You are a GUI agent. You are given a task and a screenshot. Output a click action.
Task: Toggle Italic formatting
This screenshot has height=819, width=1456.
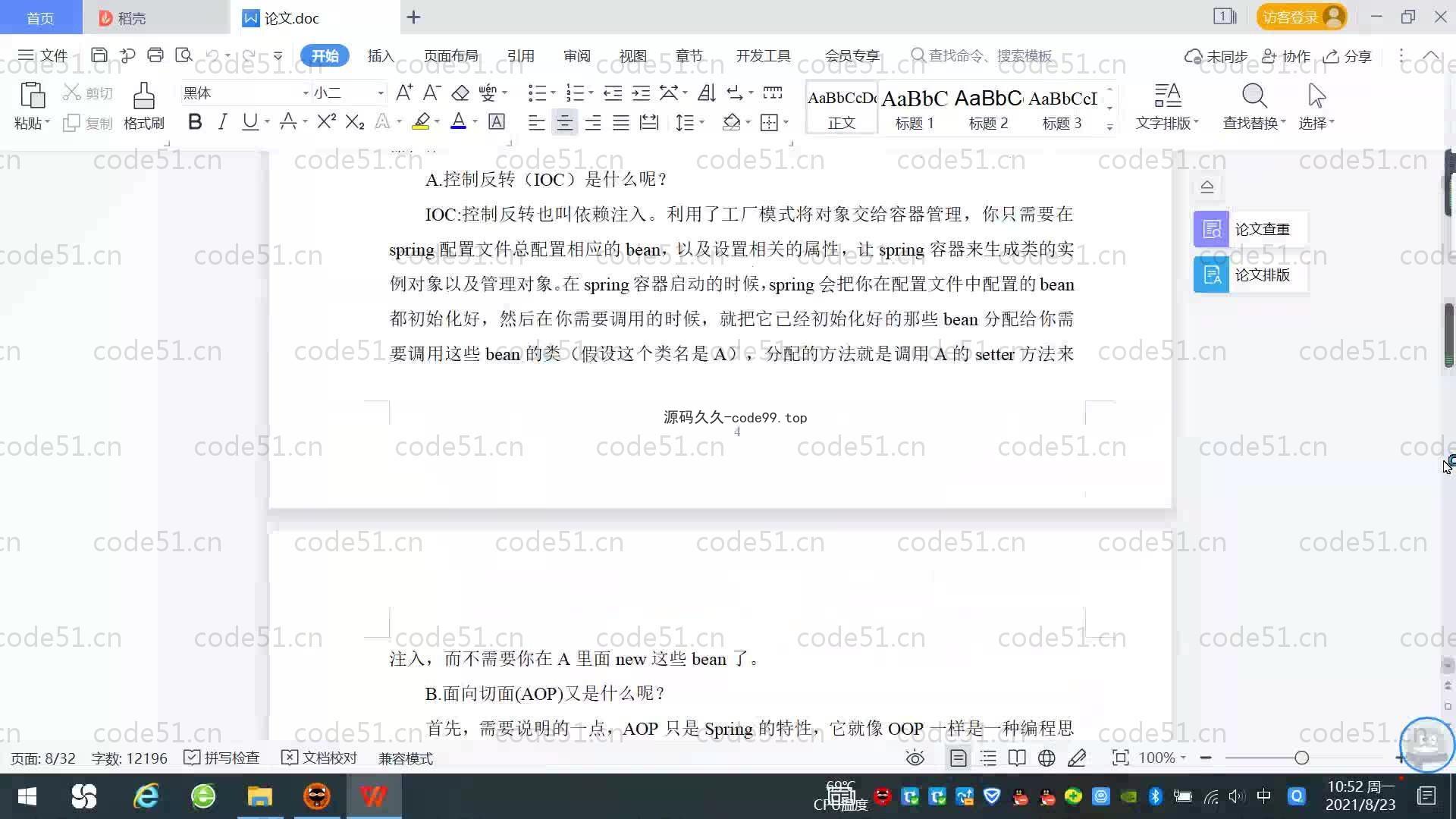(x=222, y=121)
